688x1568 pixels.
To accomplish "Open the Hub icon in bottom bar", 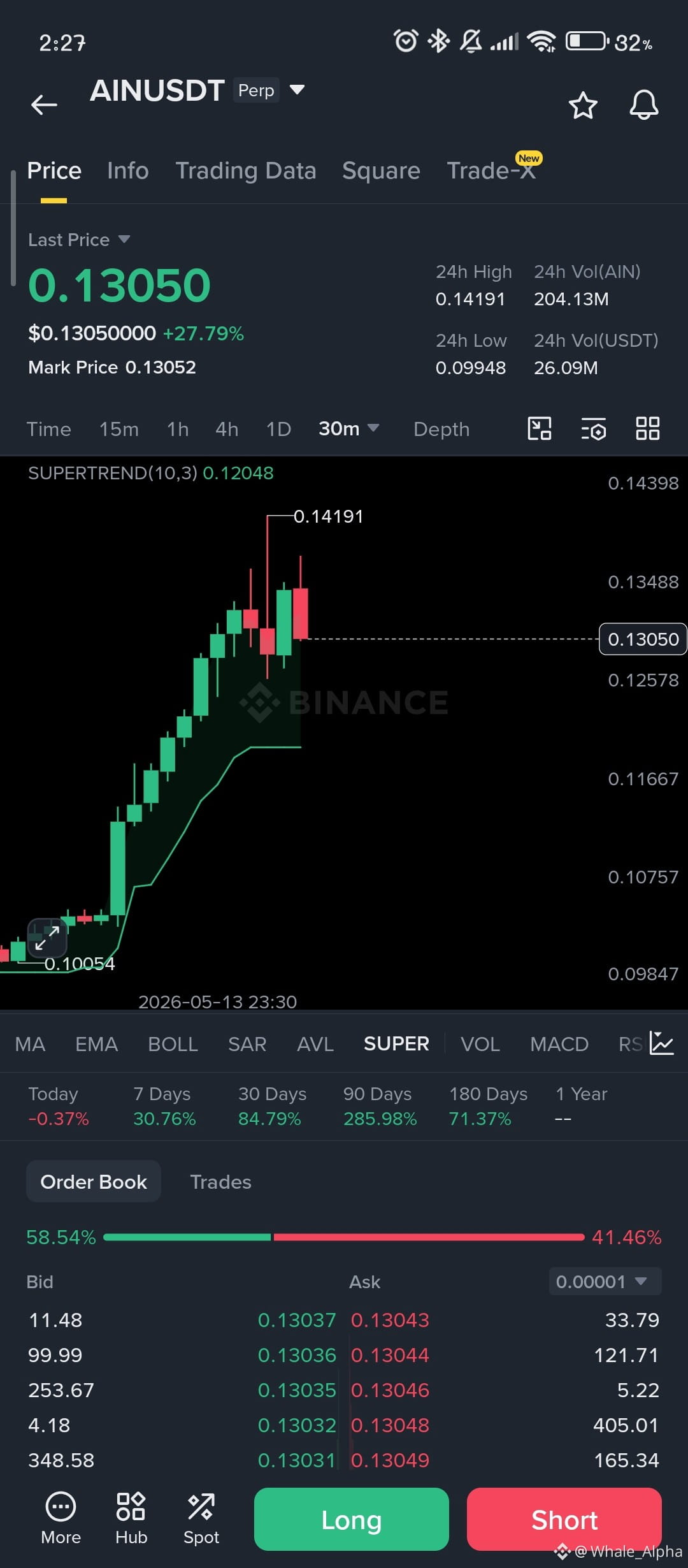I will click(131, 1519).
